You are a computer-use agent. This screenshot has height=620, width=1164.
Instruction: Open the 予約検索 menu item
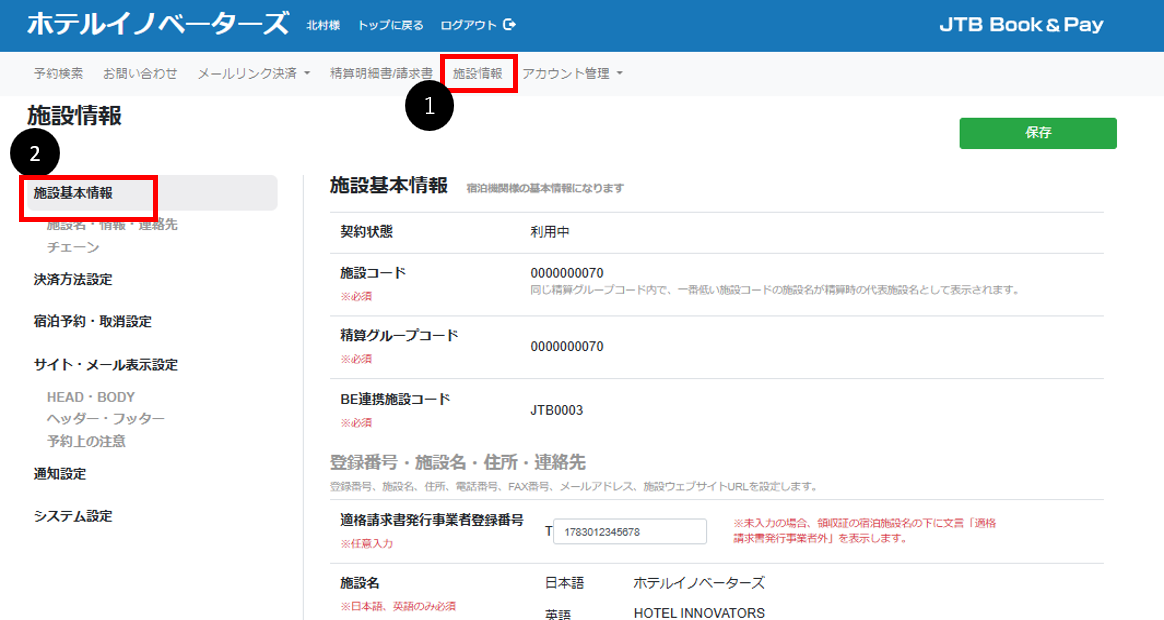coord(59,74)
